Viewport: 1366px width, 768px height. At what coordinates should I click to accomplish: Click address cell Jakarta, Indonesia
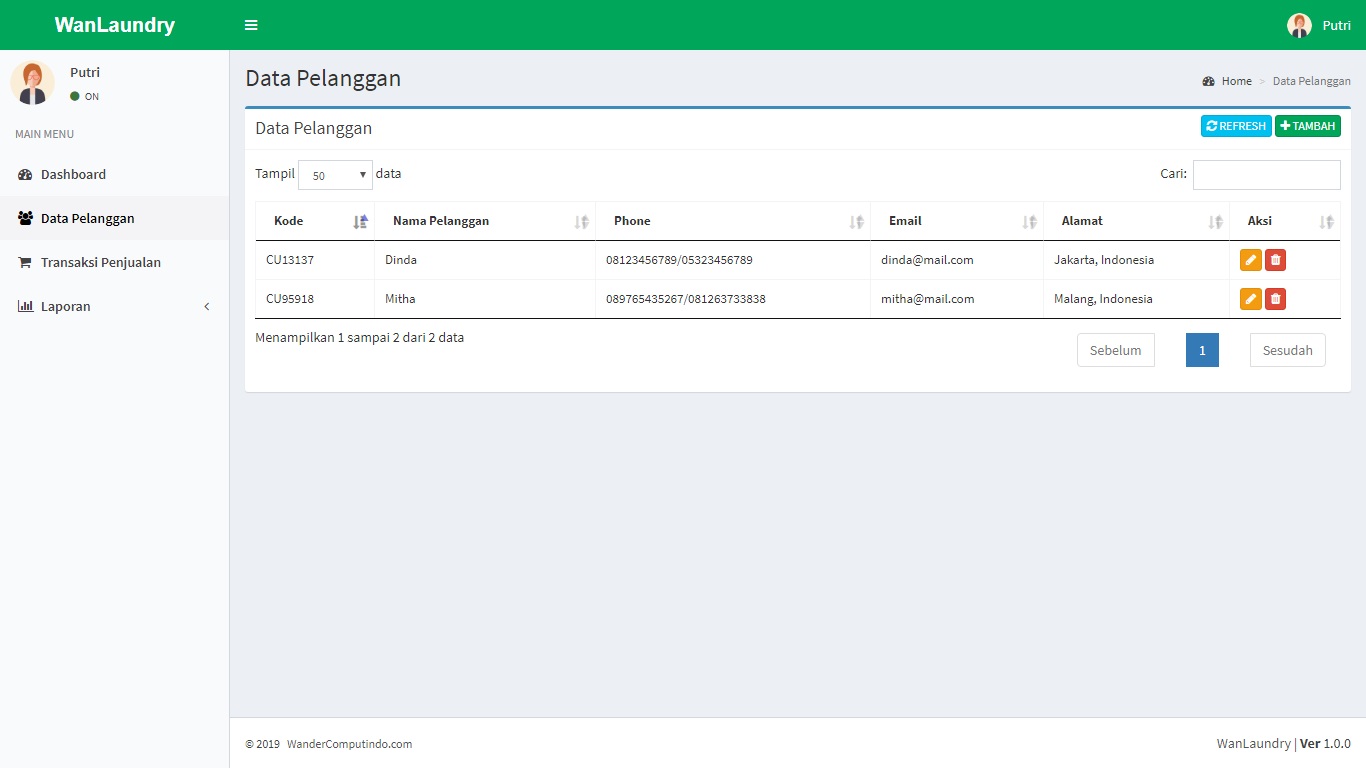(1104, 260)
